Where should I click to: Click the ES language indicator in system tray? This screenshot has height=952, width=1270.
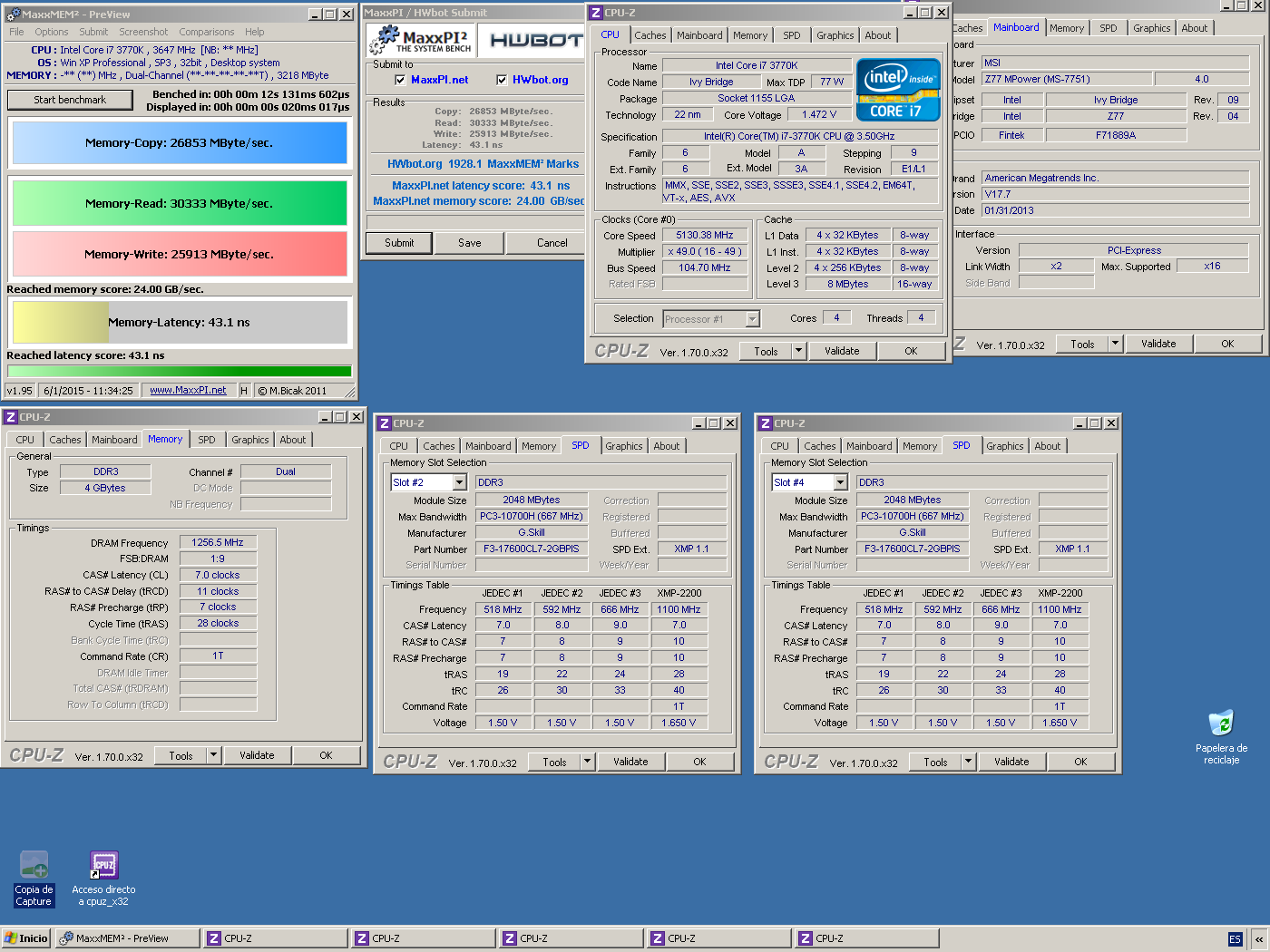click(x=1235, y=939)
